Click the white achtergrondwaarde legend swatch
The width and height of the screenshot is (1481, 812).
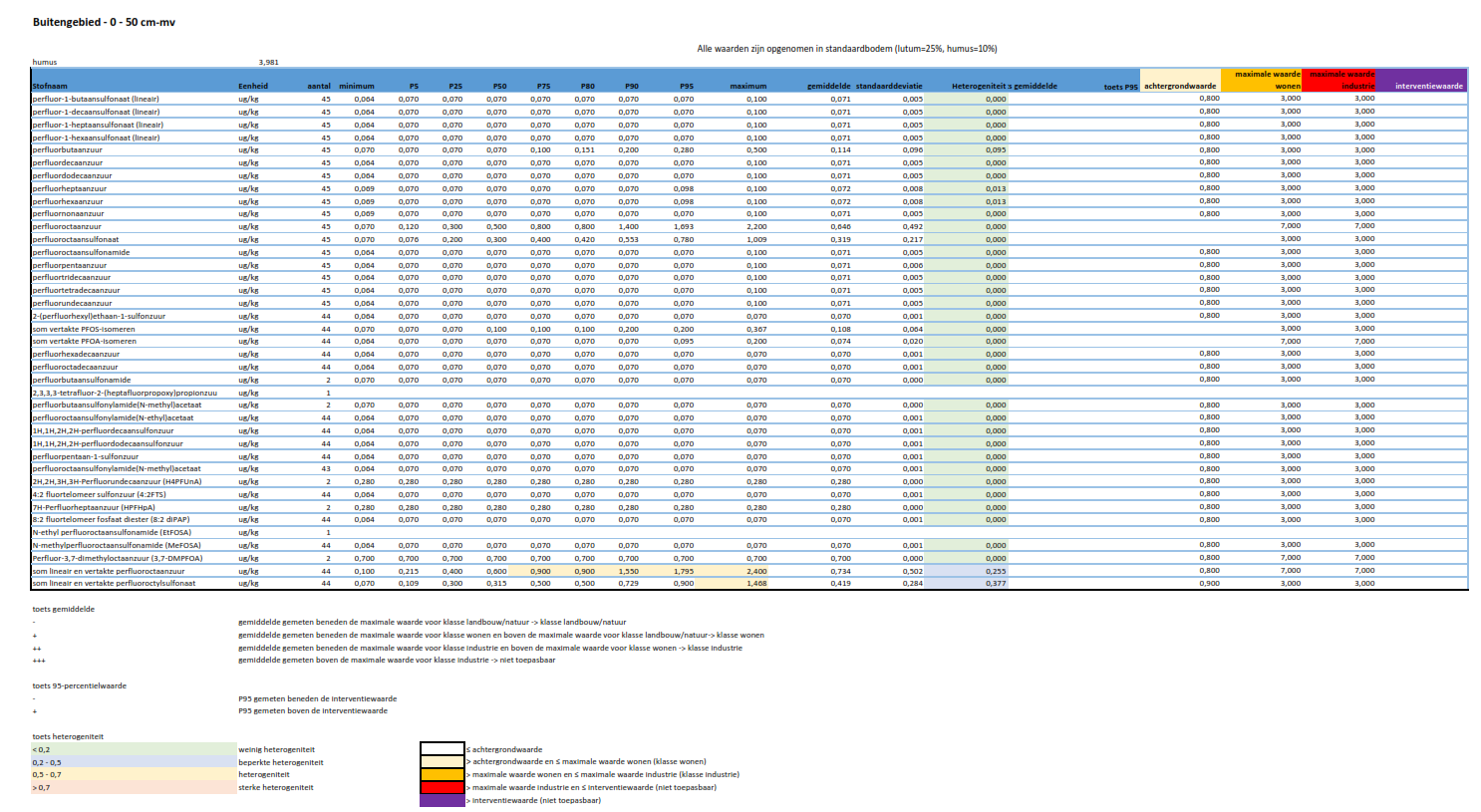[442, 749]
